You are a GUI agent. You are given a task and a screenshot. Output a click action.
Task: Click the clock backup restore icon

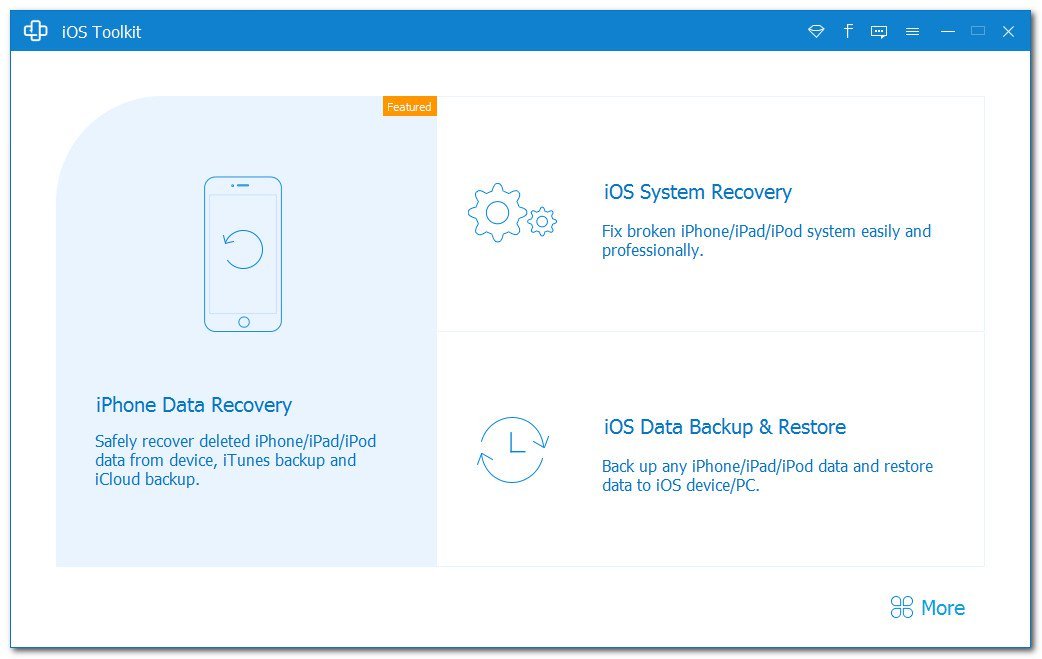(513, 450)
